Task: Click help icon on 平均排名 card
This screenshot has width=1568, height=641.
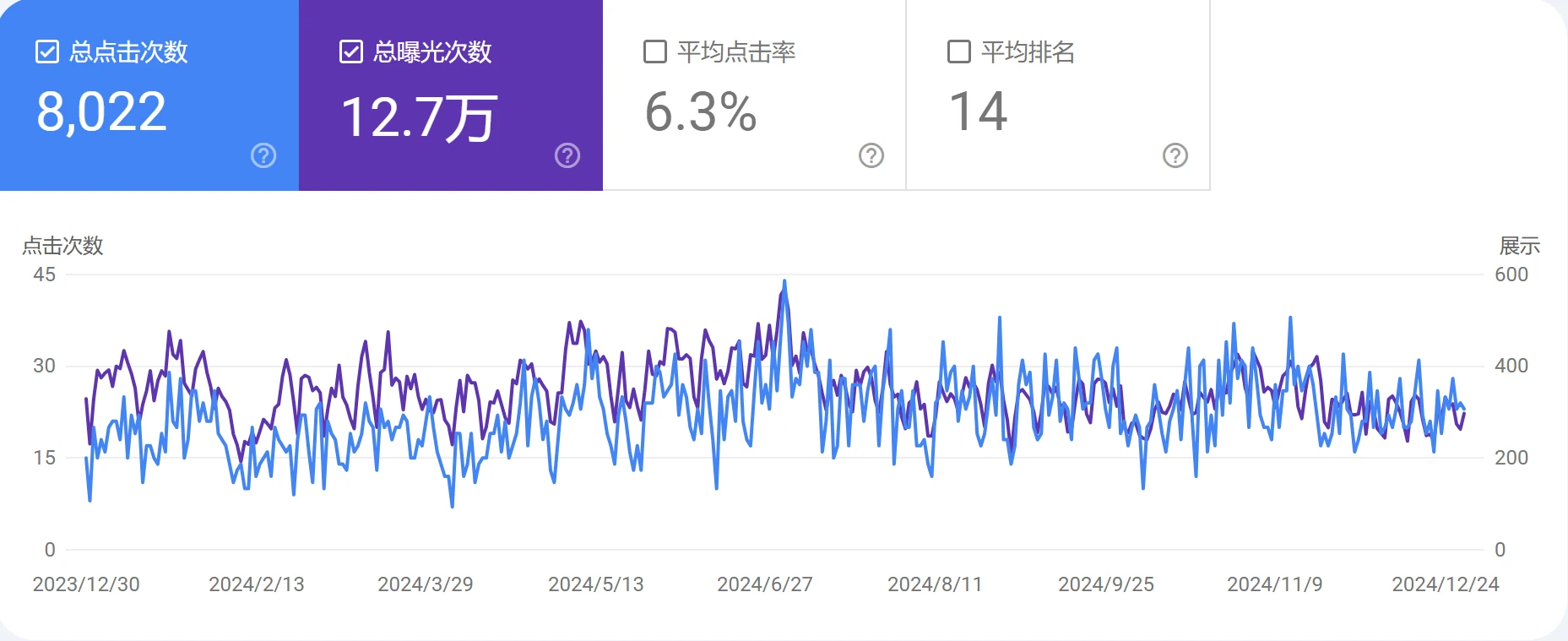Action: click(x=1175, y=155)
